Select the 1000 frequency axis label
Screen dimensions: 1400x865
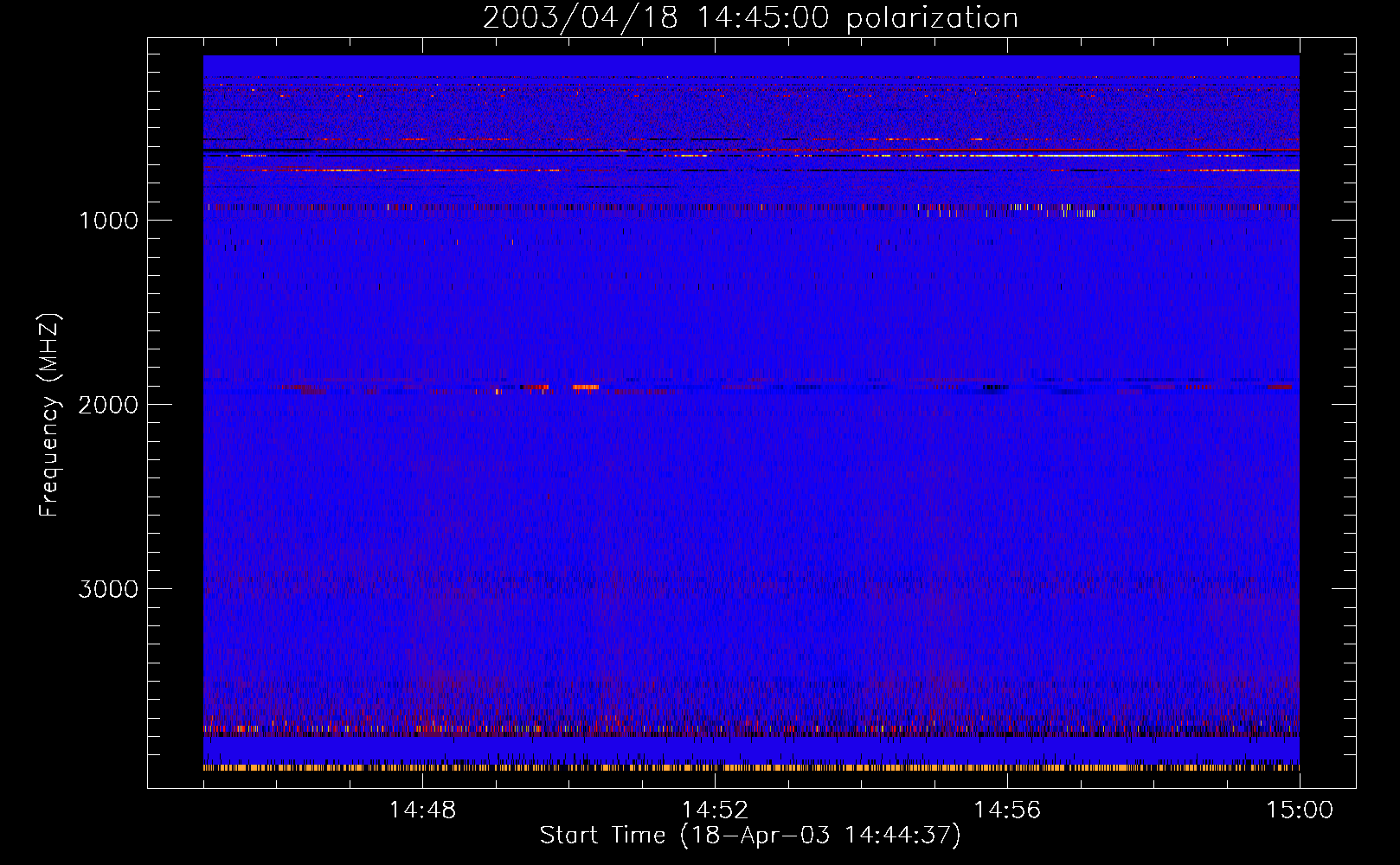108,221
